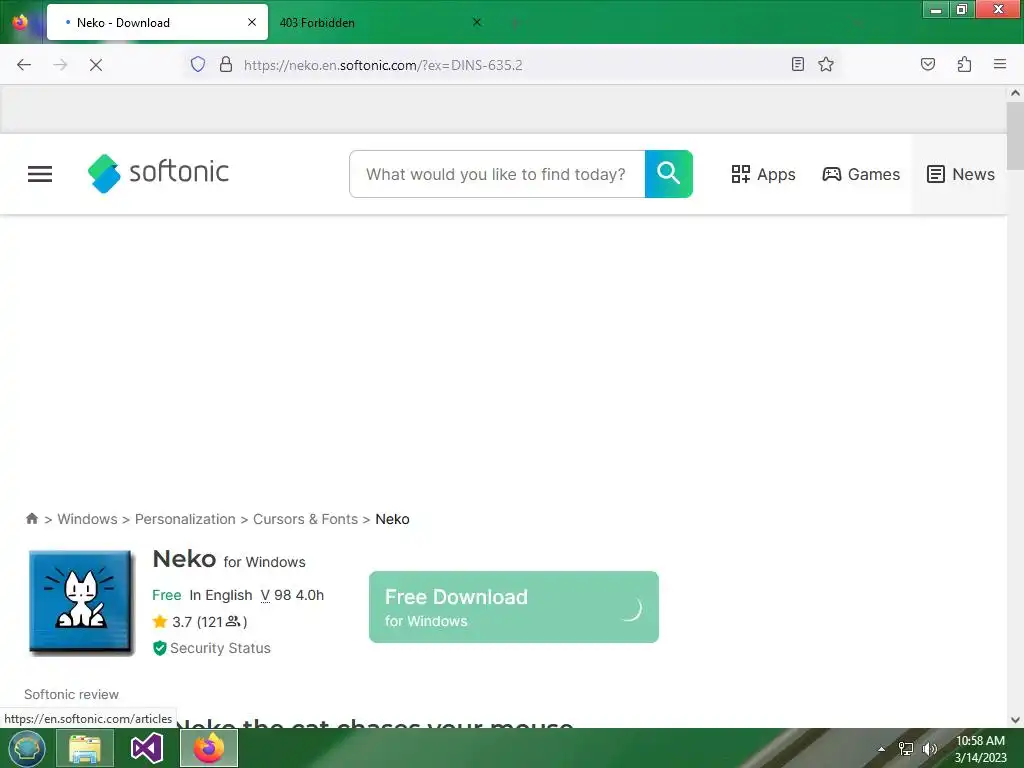This screenshot has height=768, width=1024.
Task: Open Cursors & Fonts breadcrumb link
Action: (305, 519)
